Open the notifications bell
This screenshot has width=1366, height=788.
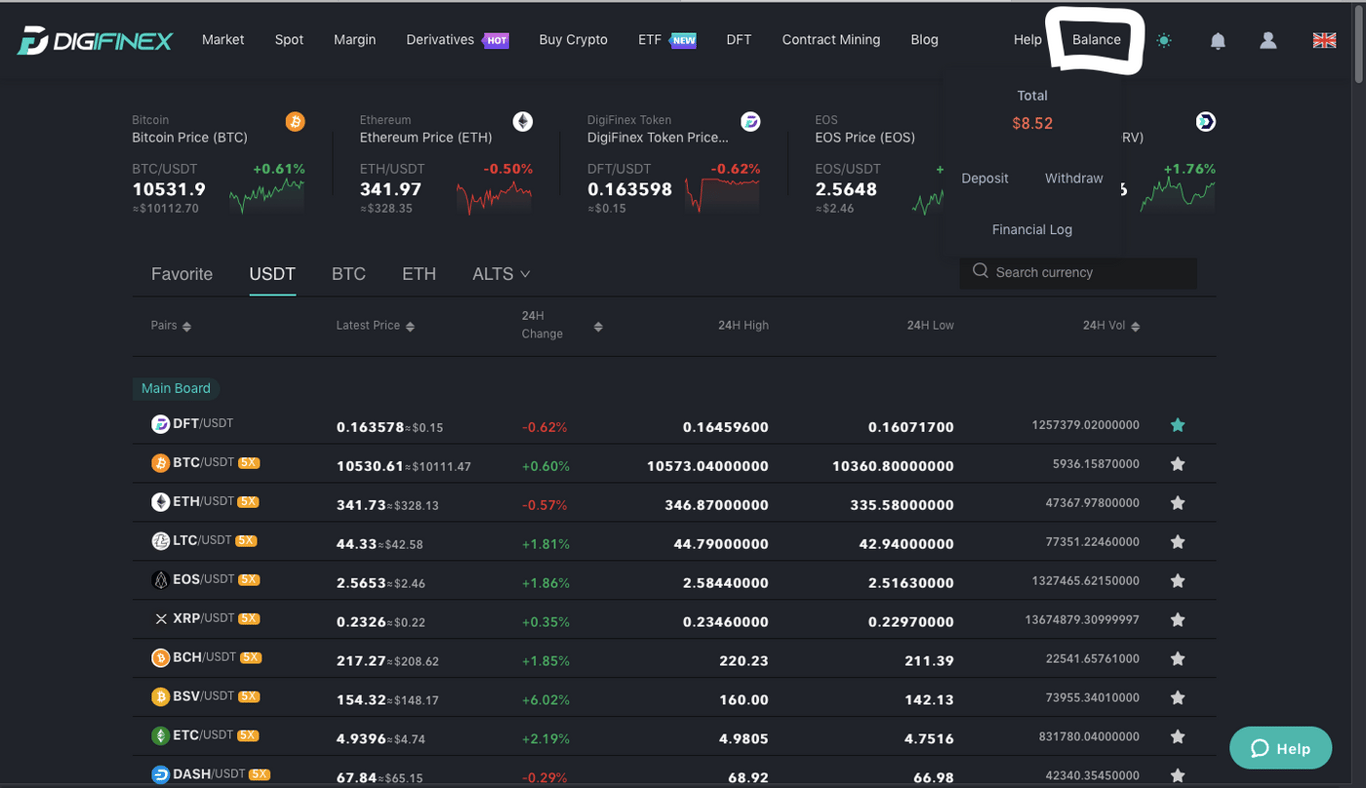[x=1217, y=41]
